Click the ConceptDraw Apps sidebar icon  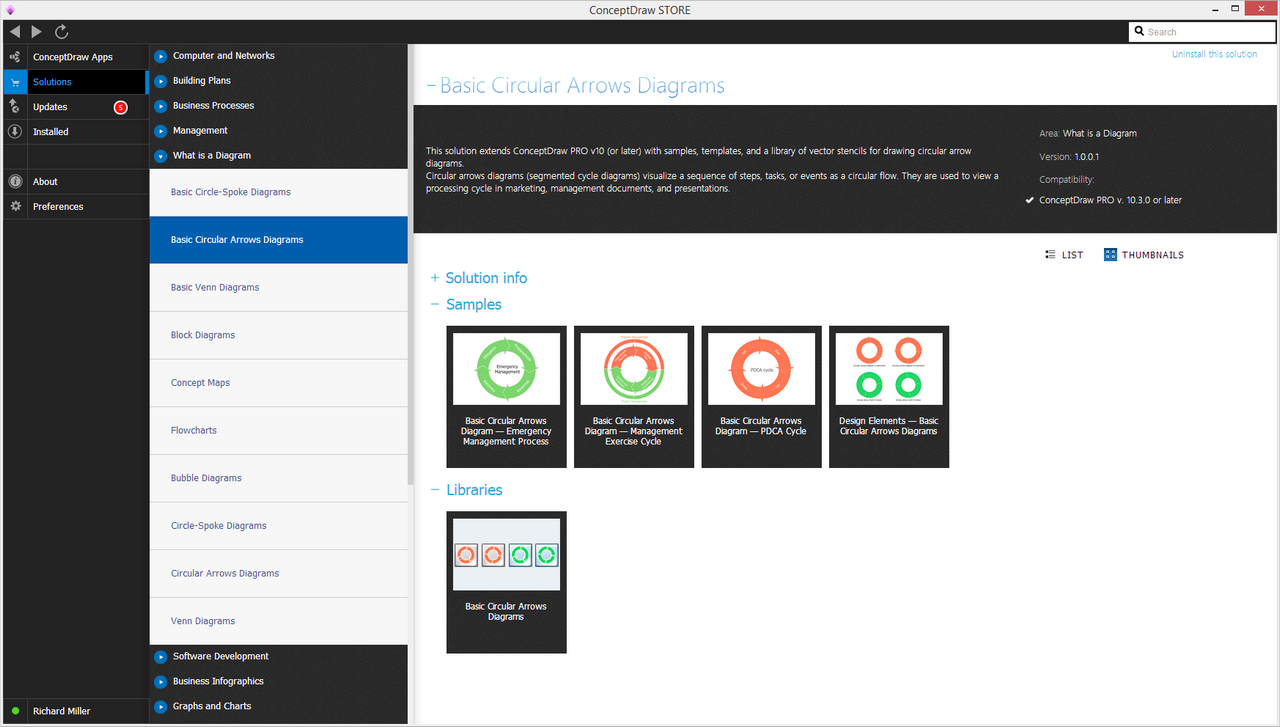point(15,57)
